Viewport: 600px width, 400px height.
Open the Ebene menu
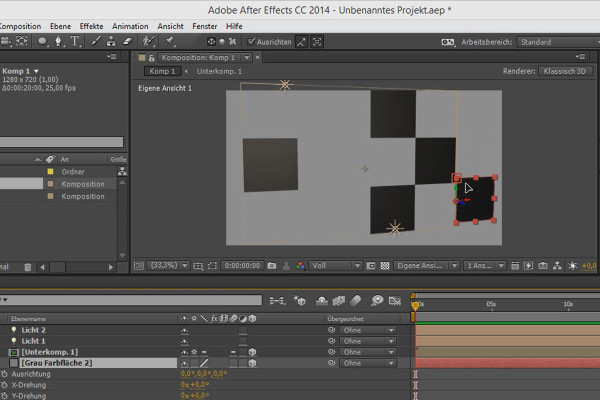(60, 26)
